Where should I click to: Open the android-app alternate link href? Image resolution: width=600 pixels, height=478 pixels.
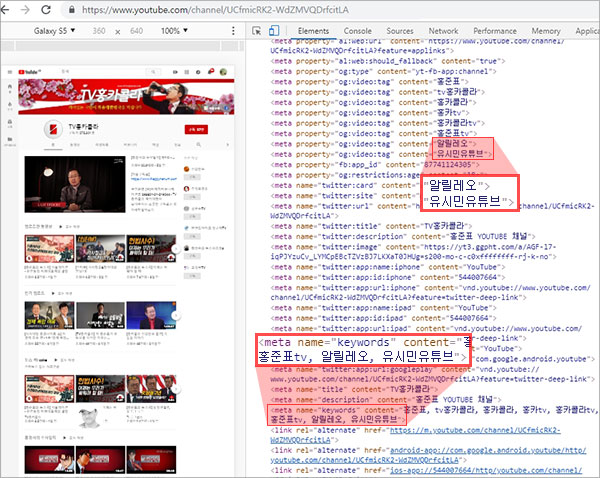point(428,455)
